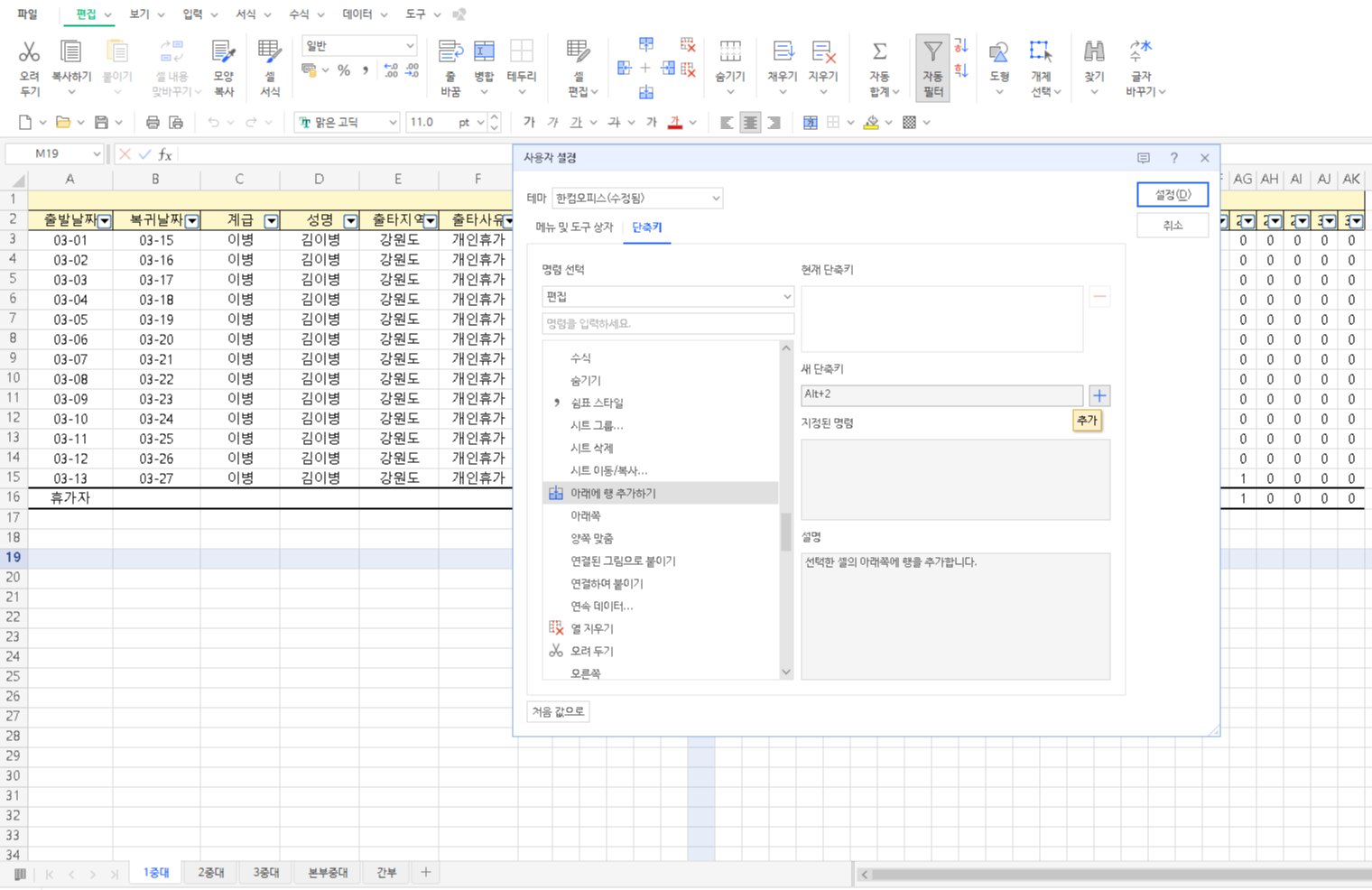
Task: Open the Name Box dropdown for M19
Action: [97, 153]
